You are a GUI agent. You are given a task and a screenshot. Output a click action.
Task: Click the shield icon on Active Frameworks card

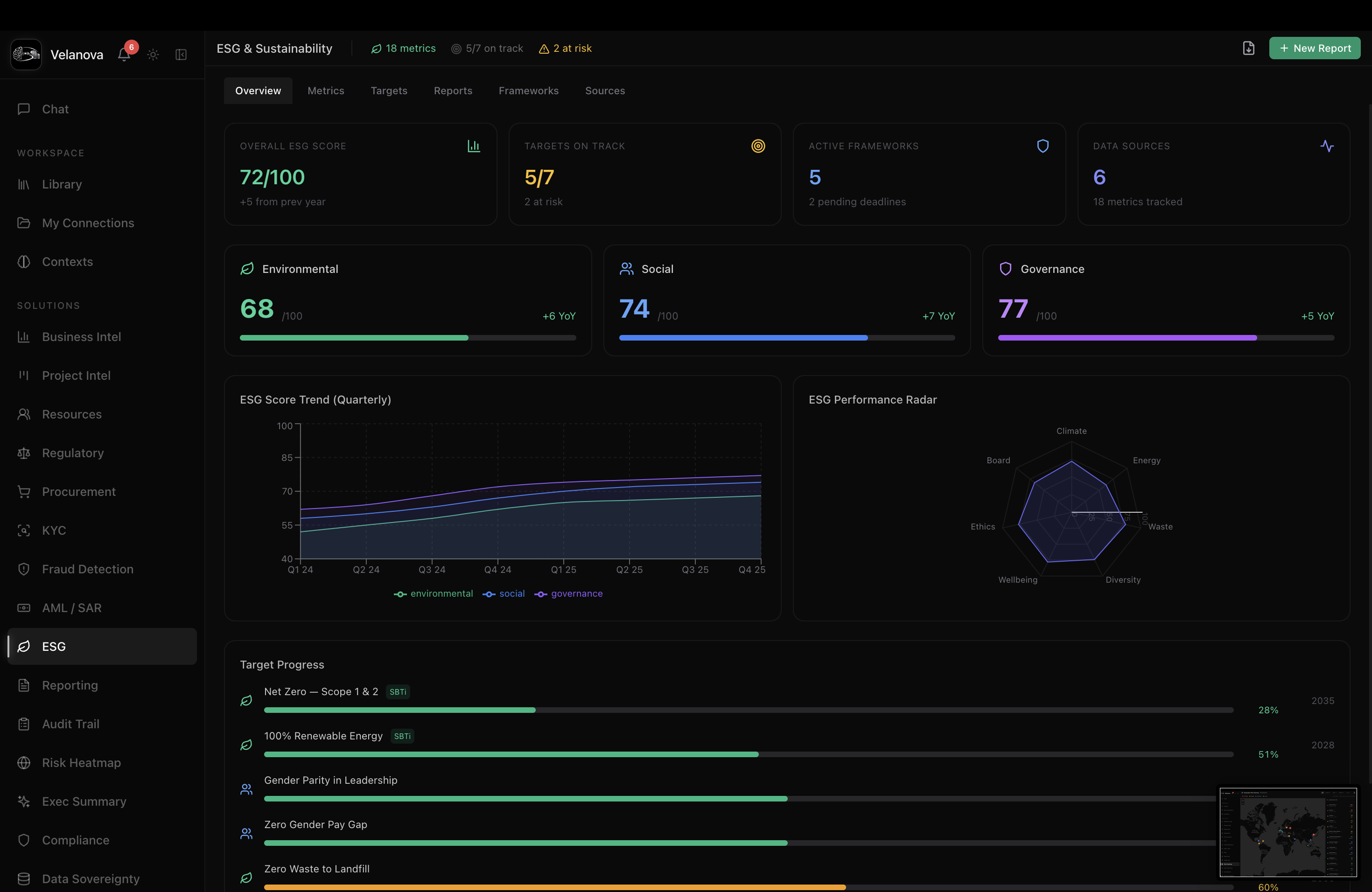[x=1042, y=146]
